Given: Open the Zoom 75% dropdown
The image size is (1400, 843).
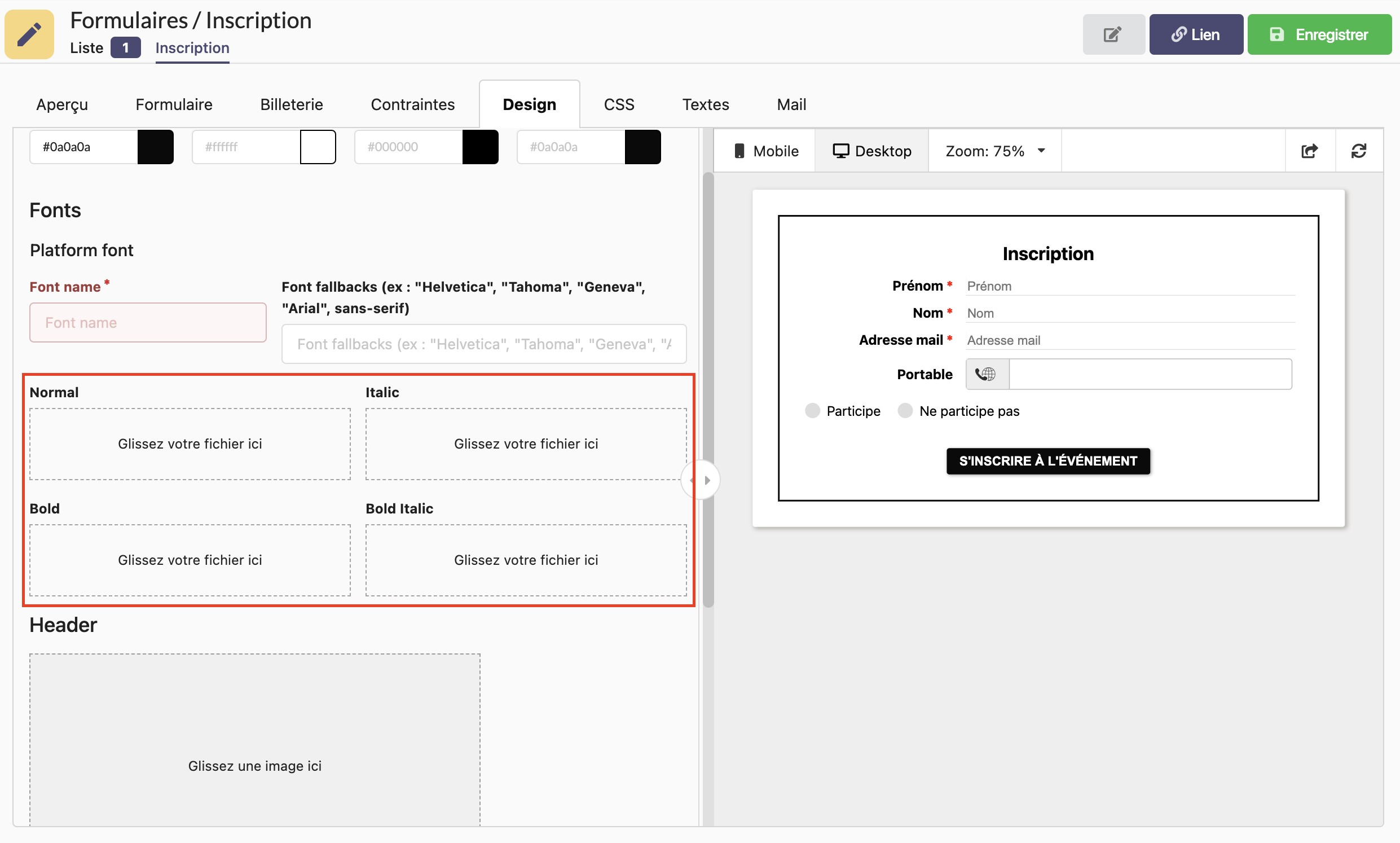Looking at the screenshot, I should pos(994,151).
